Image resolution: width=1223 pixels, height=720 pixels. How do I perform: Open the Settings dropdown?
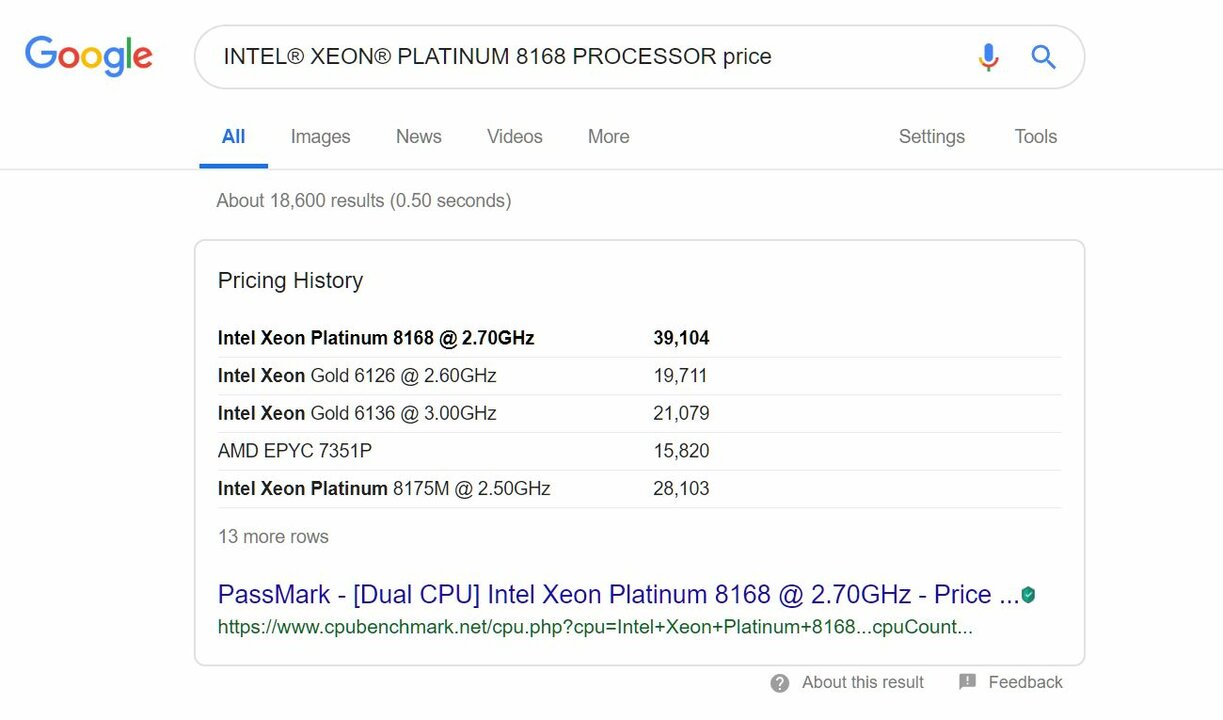(x=931, y=137)
